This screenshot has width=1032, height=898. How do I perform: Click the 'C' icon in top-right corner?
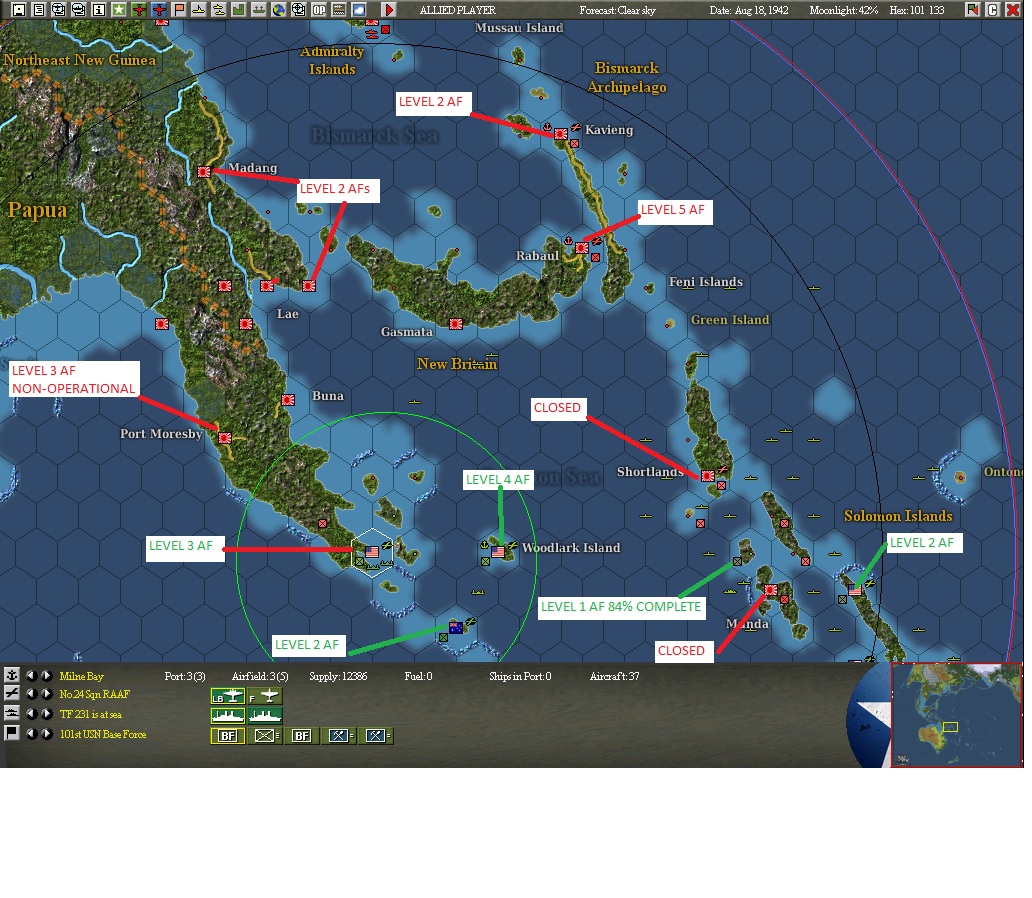pyautogui.click(x=993, y=9)
